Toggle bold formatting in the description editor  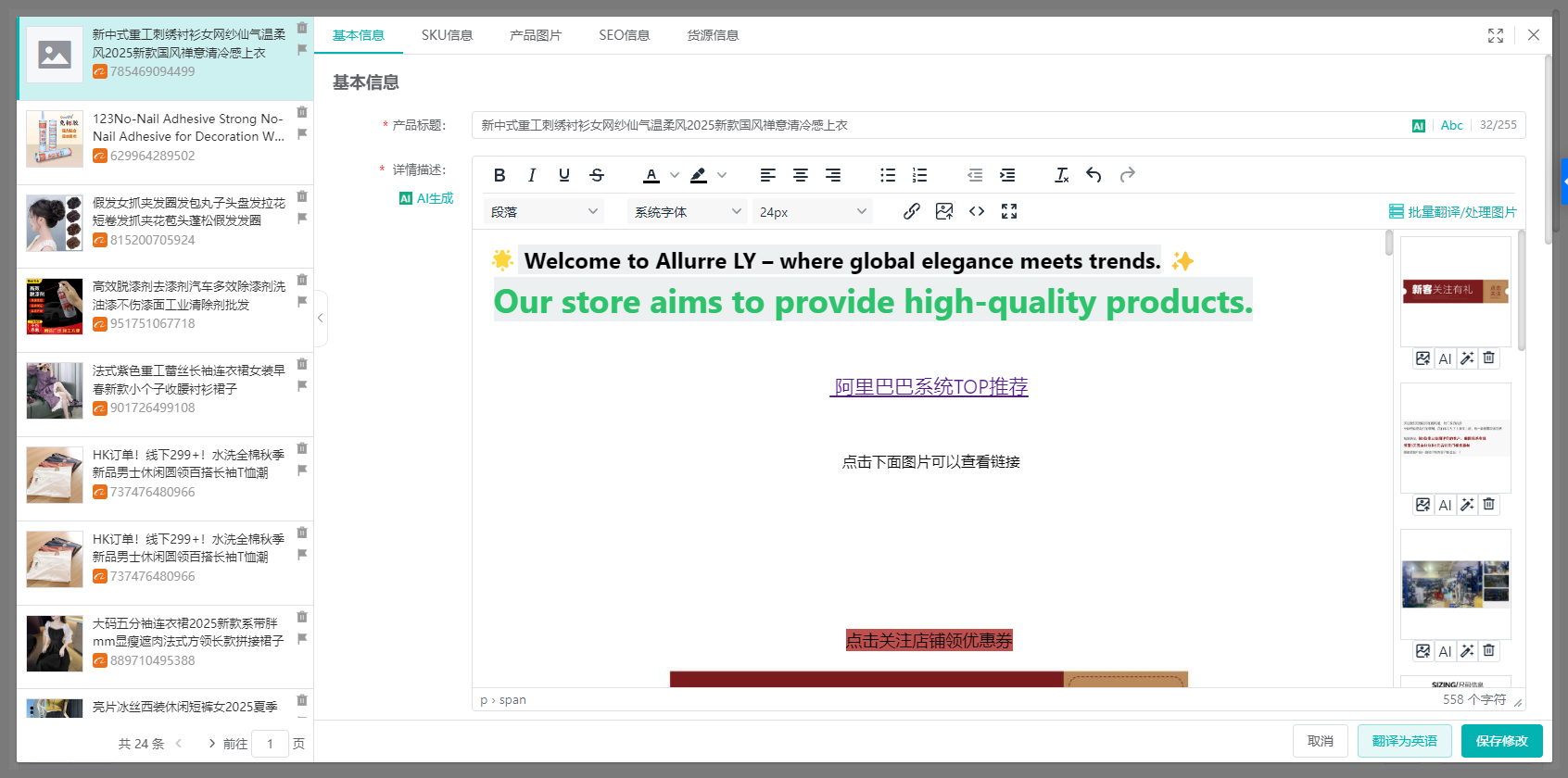(x=499, y=175)
